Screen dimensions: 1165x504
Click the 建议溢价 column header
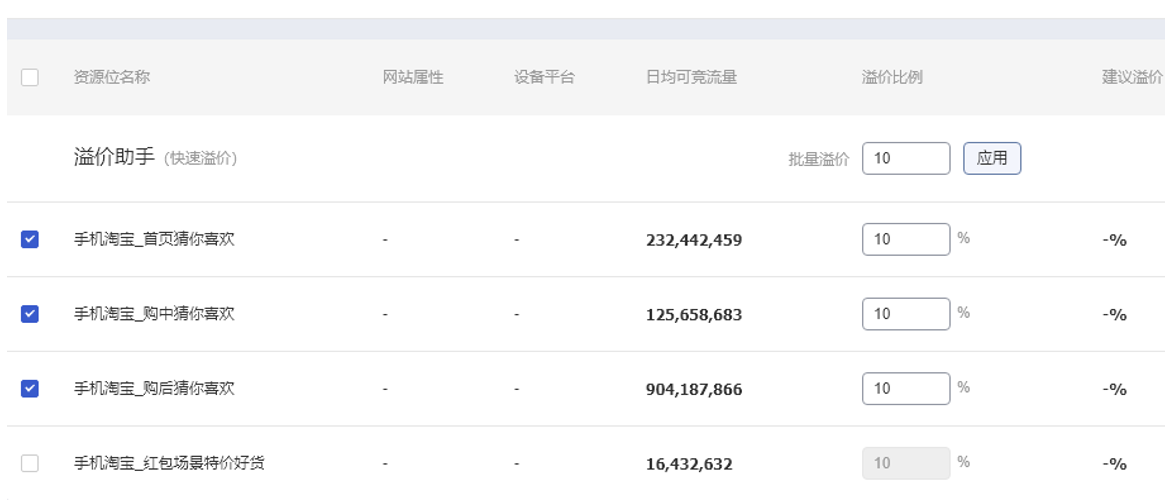tap(1132, 77)
